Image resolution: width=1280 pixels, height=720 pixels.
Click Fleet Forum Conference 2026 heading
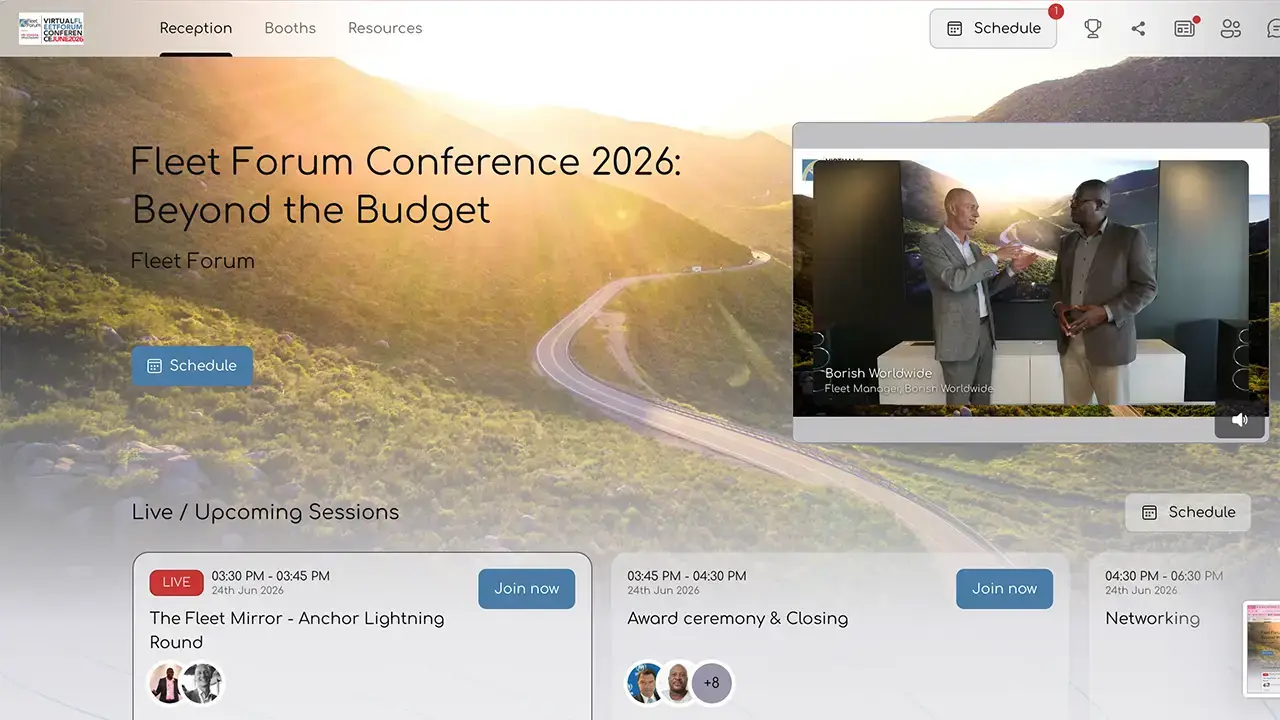[x=406, y=185]
